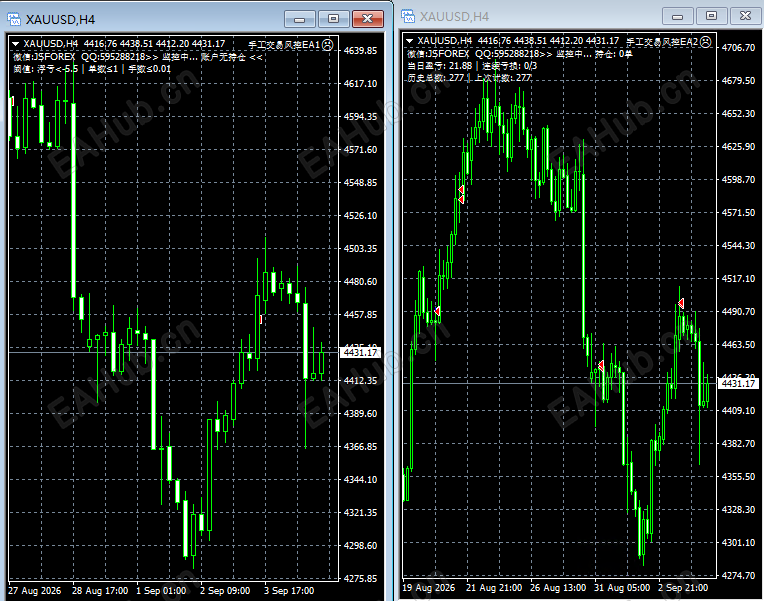764x601 pixels.
Task: Select the red trade arrow near 4490.70 at chart left
Action: [x=437, y=311]
